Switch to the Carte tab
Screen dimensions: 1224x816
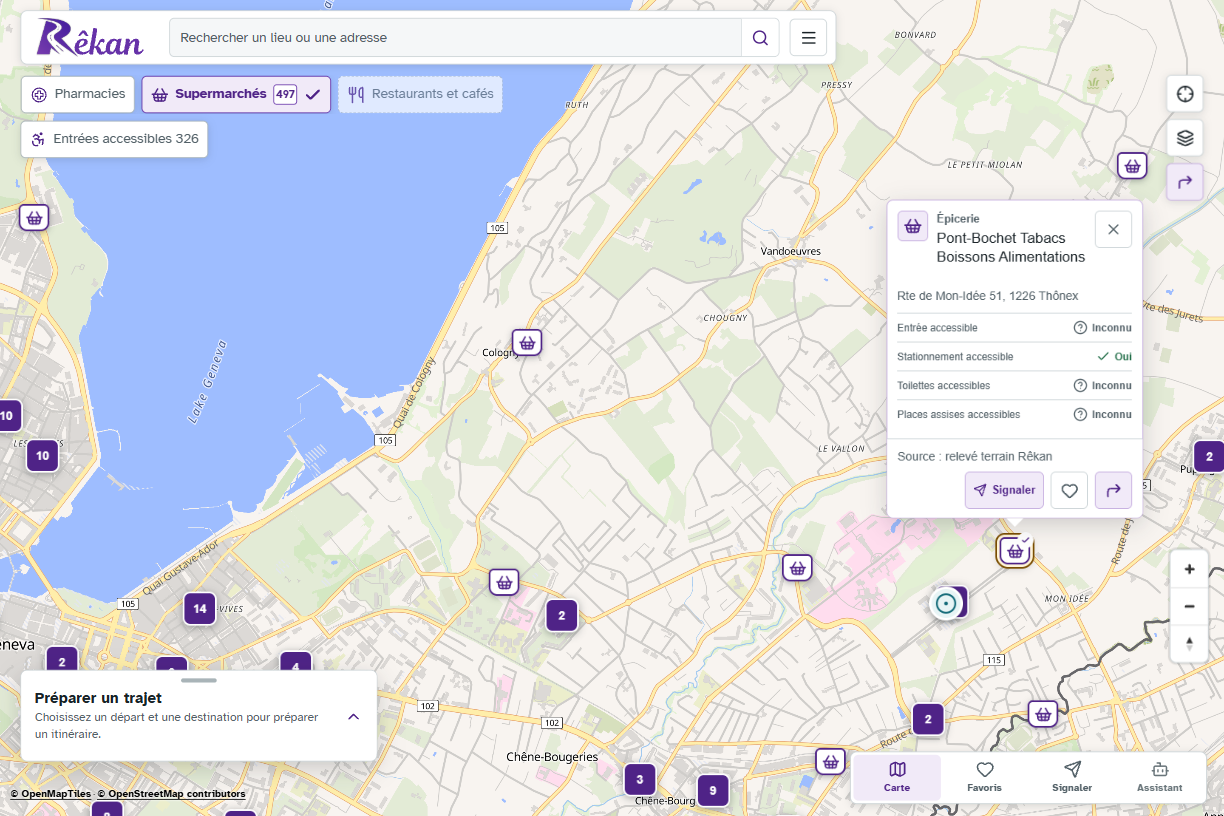pyautogui.click(x=897, y=777)
